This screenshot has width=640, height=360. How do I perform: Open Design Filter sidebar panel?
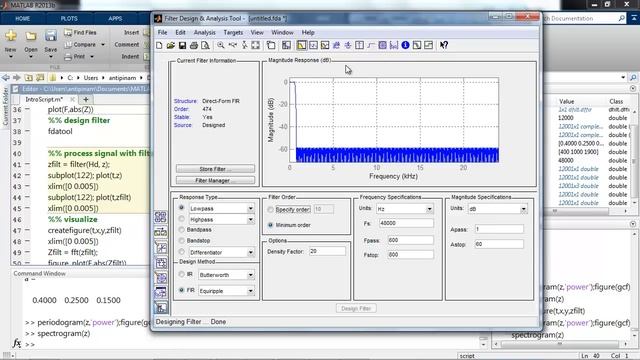click(160, 307)
